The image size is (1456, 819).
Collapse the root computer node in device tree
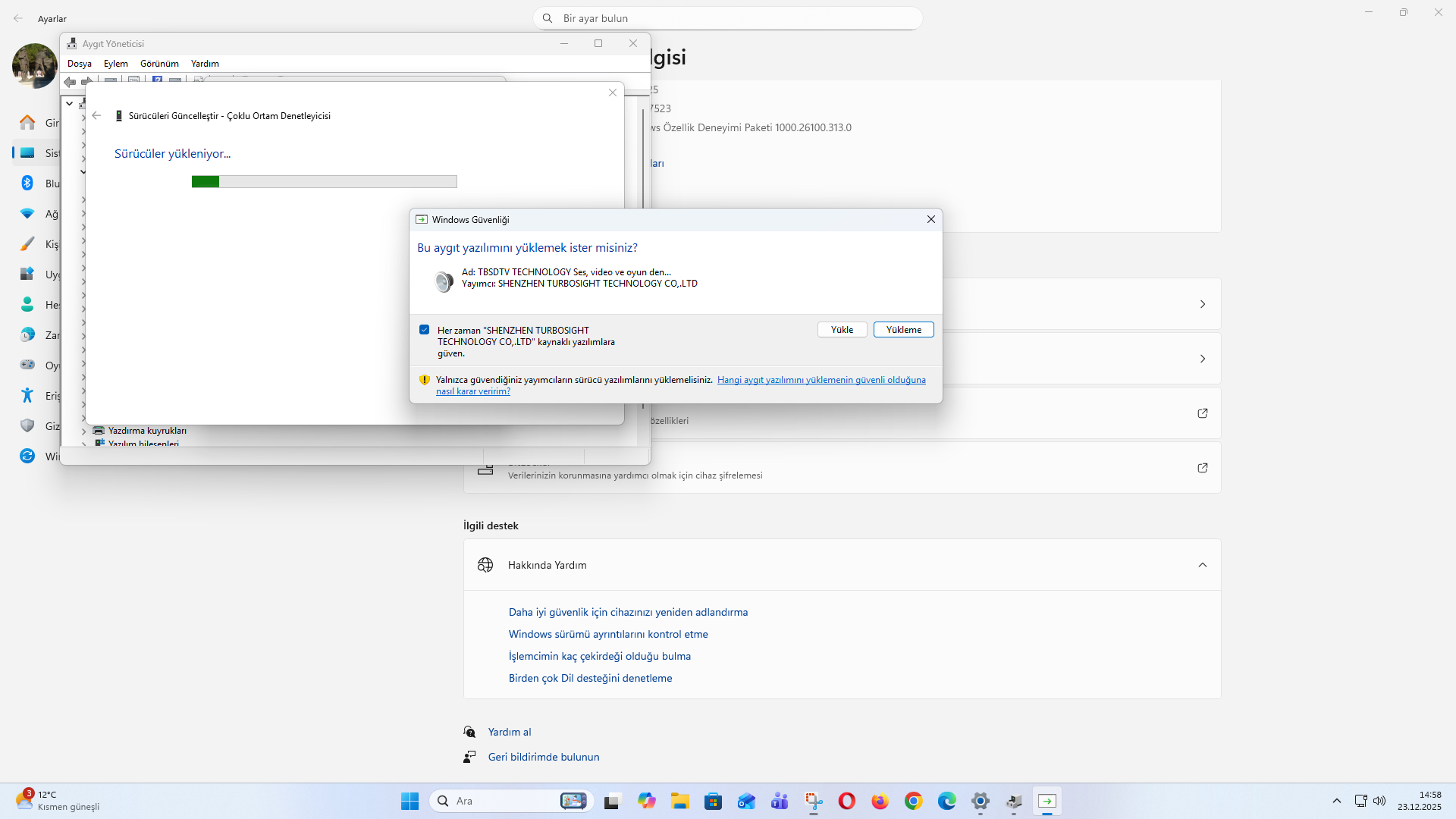click(x=69, y=103)
